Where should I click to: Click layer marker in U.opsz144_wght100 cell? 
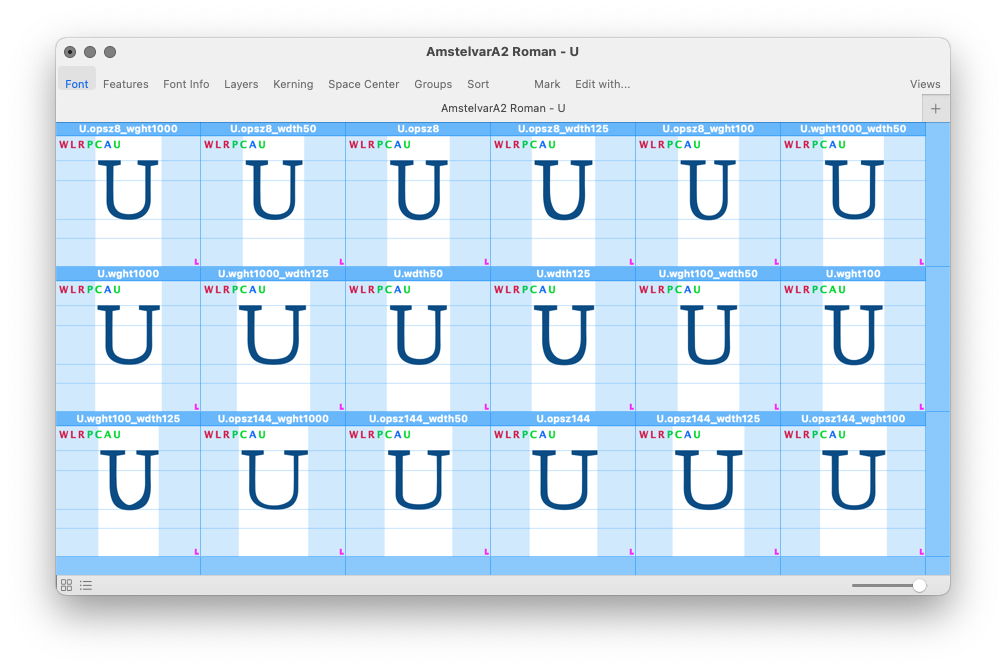tap(921, 551)
